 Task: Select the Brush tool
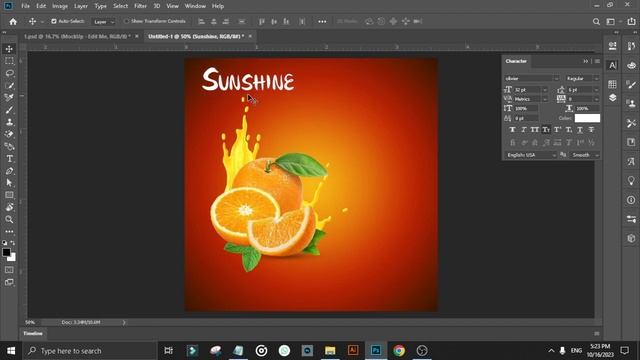click(x=9, y=110)
